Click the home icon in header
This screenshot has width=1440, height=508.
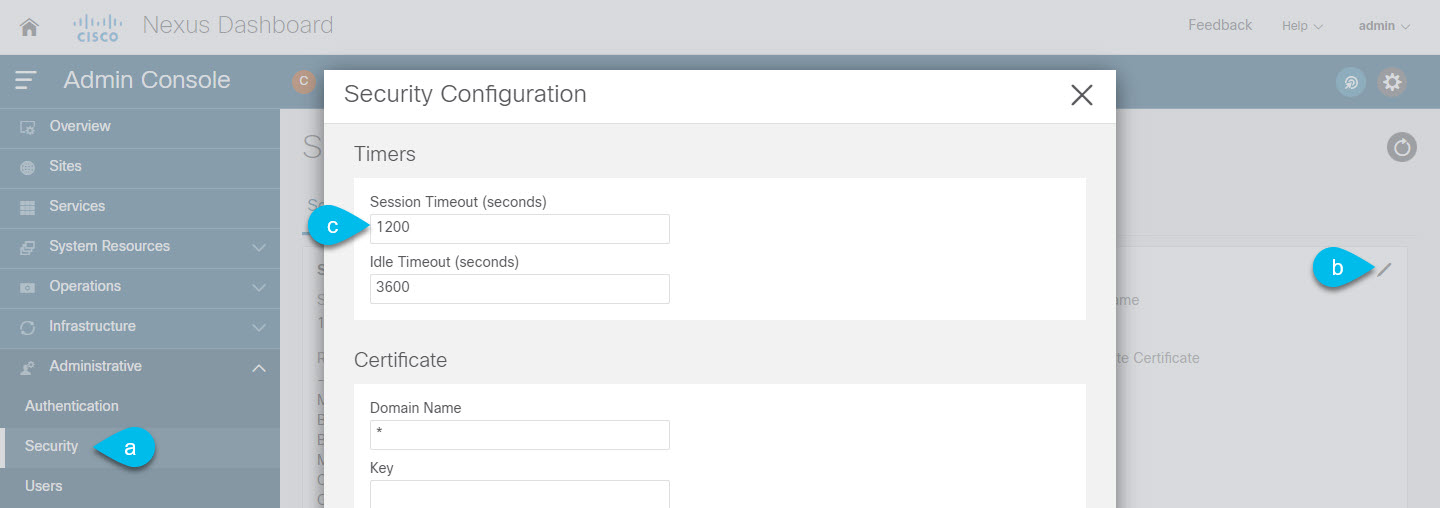tap(29, 27)
